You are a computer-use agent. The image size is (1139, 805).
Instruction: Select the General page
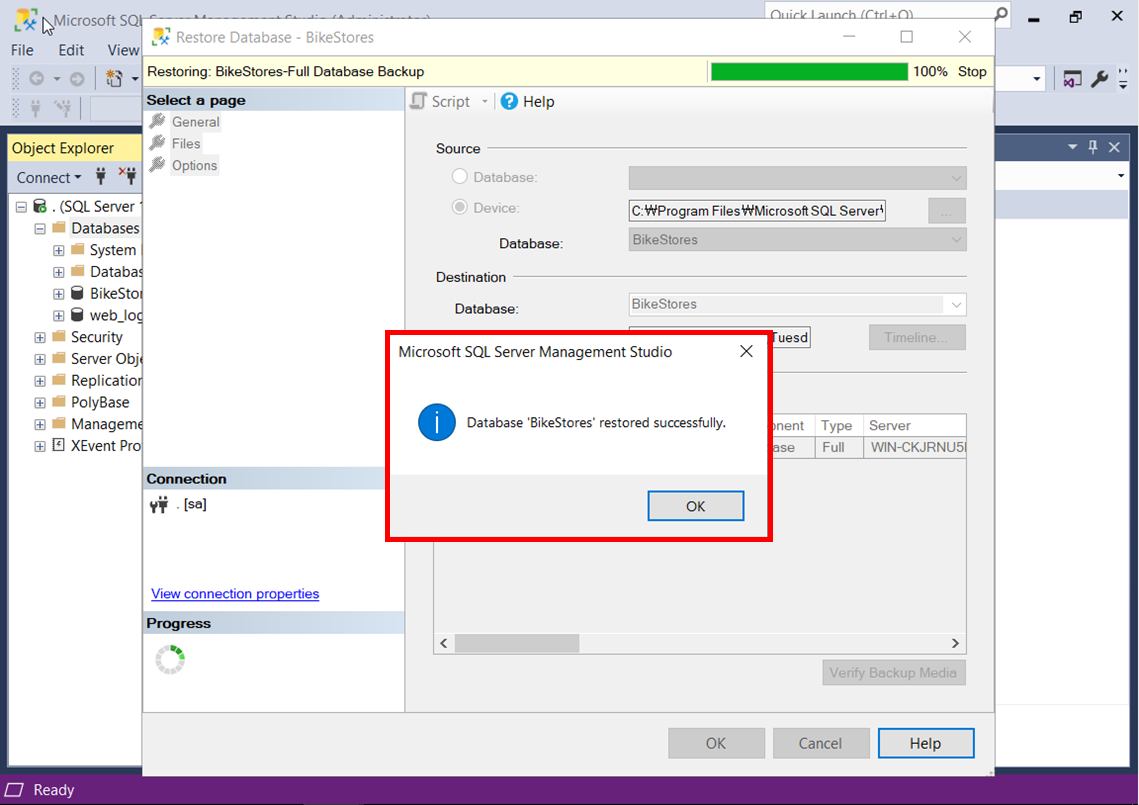[x=195, y=122]
